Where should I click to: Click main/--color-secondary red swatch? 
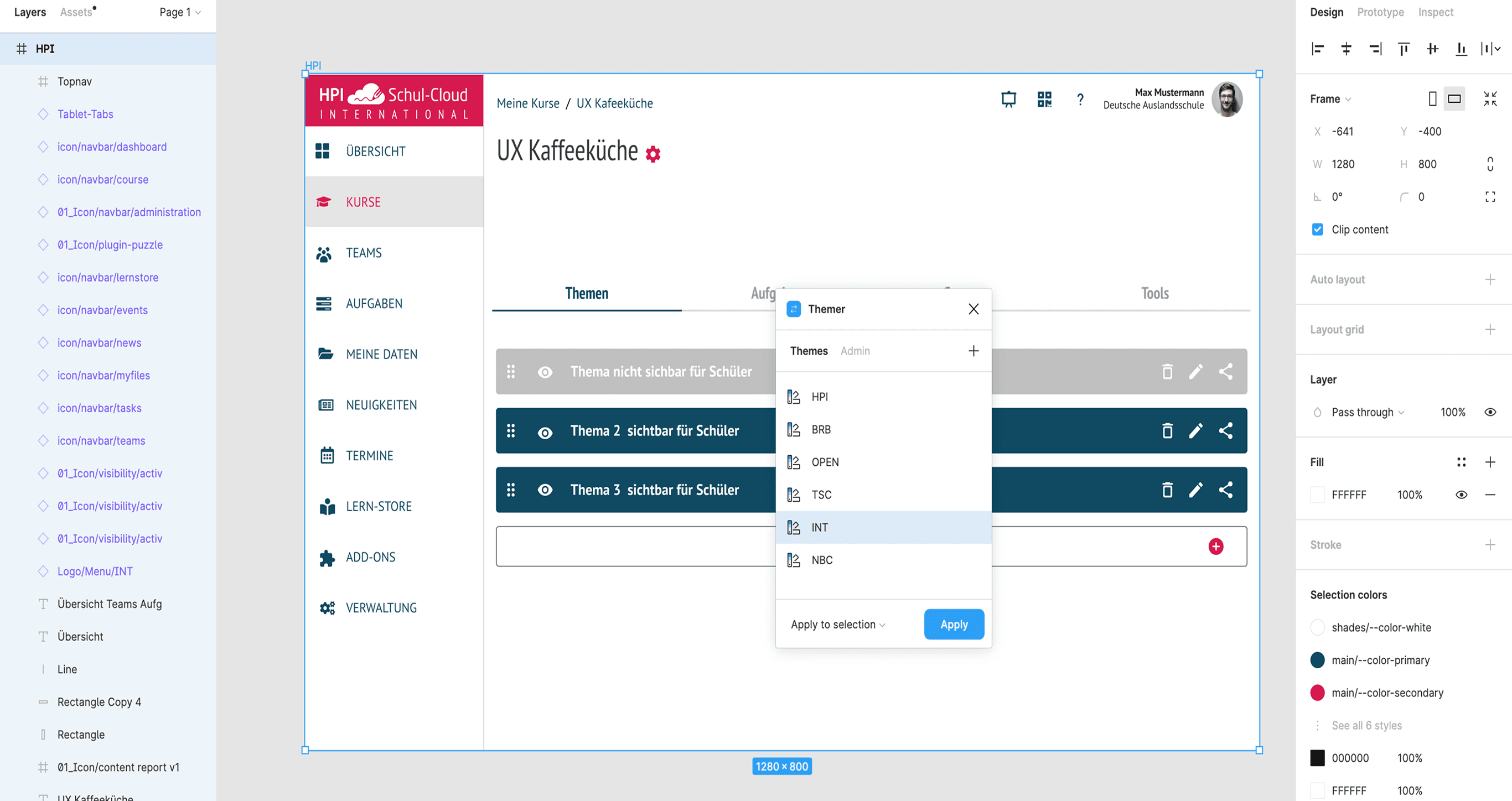(1317, 693)
